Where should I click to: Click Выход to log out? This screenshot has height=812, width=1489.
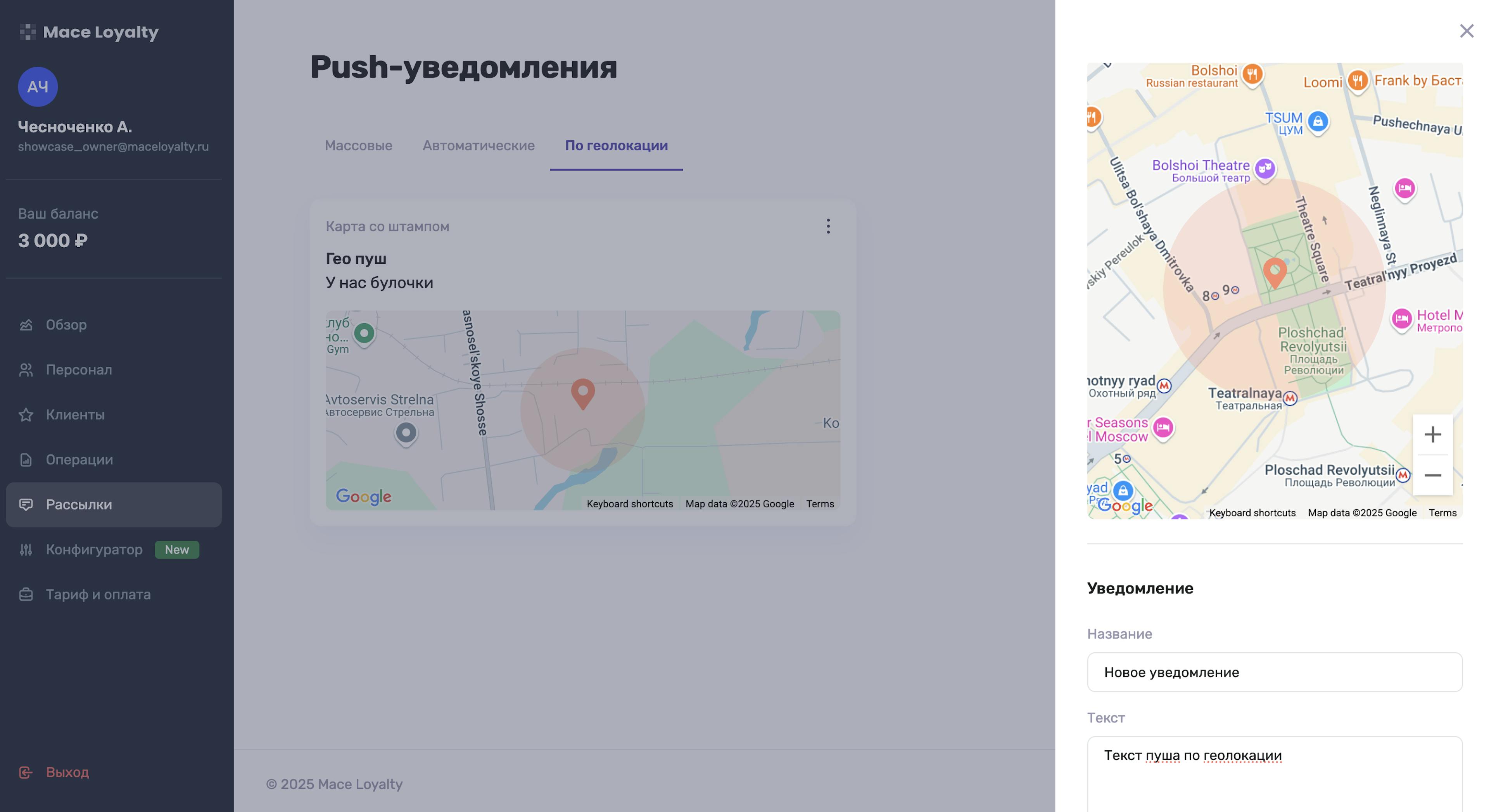click(x=67, y=772)
